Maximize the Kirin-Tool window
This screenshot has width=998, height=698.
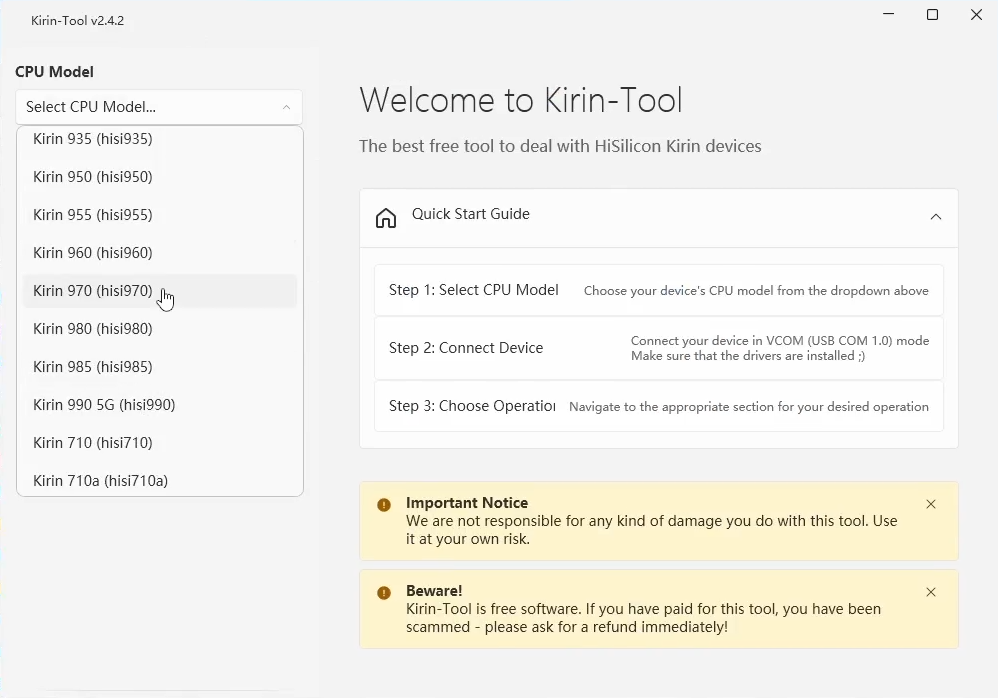click(932, 14)
